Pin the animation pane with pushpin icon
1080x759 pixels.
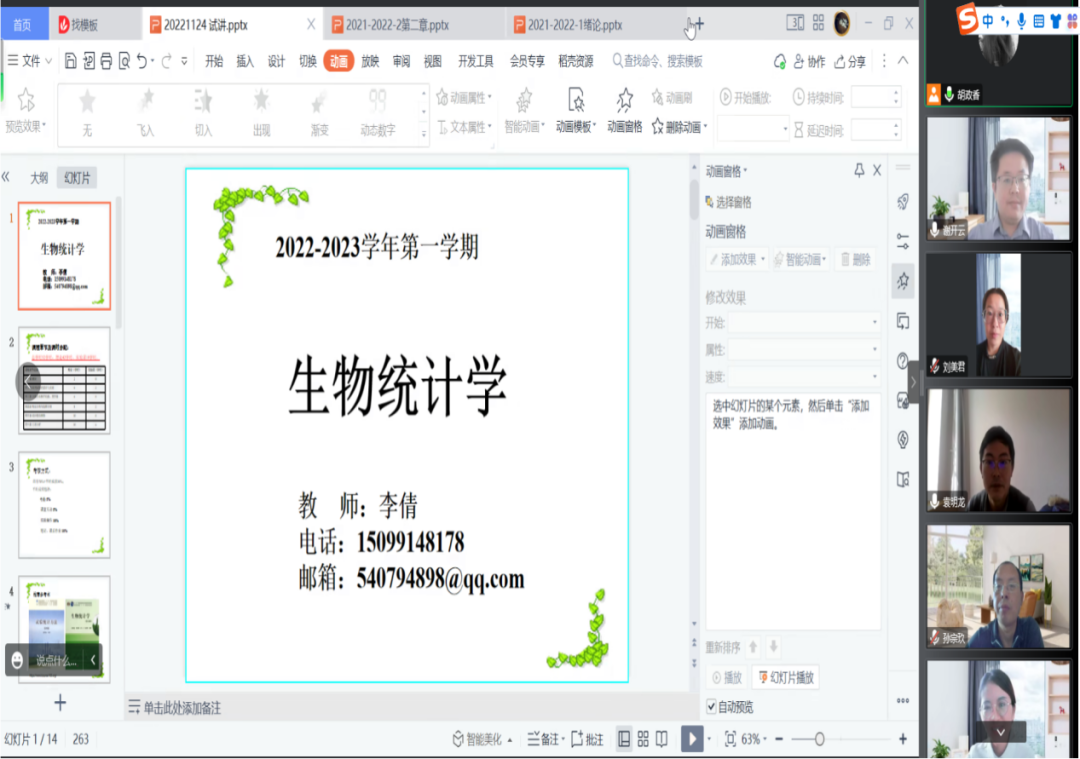point(858,171)
